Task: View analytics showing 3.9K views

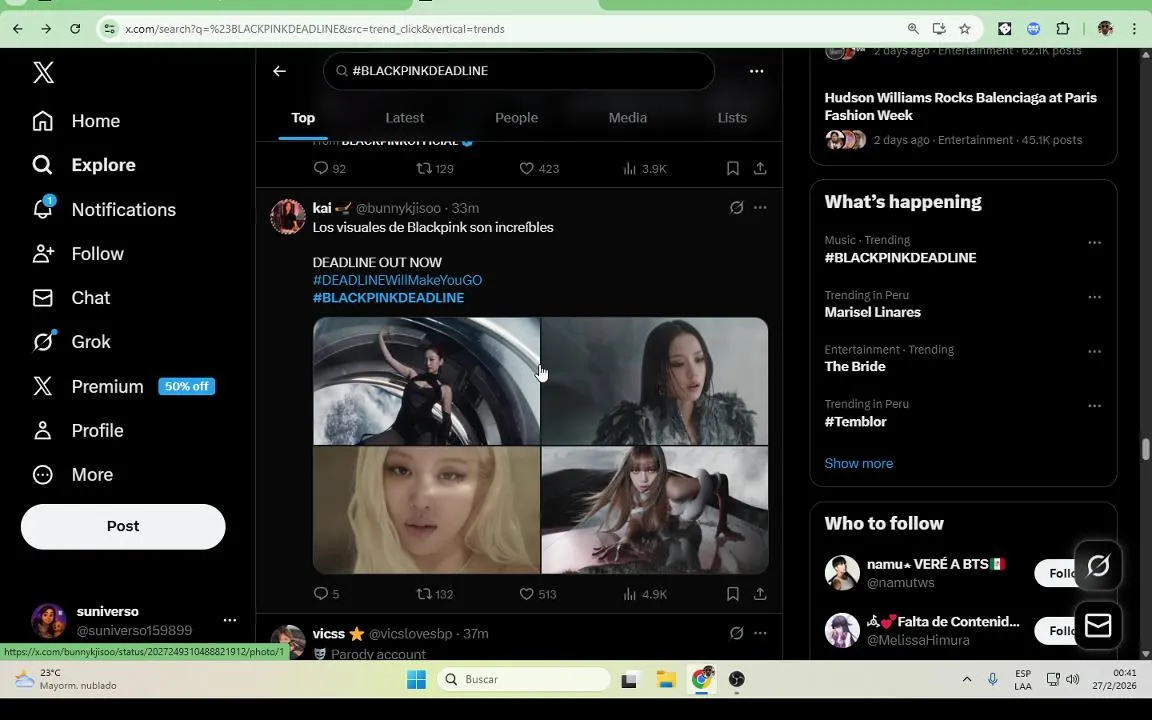Action: coord(644,168)
